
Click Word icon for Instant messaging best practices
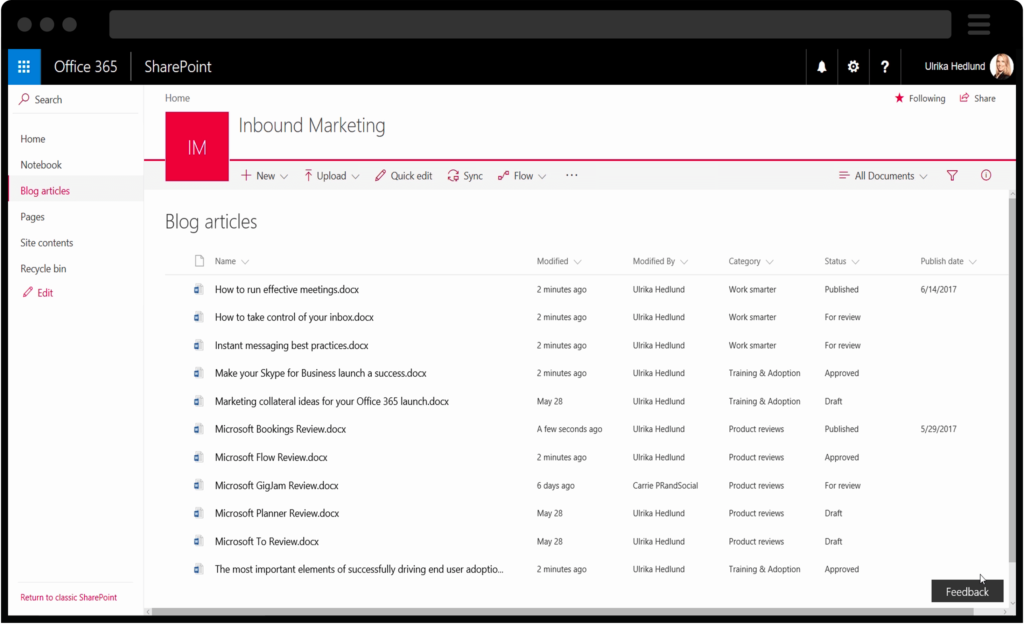click(x=198, y=345)
